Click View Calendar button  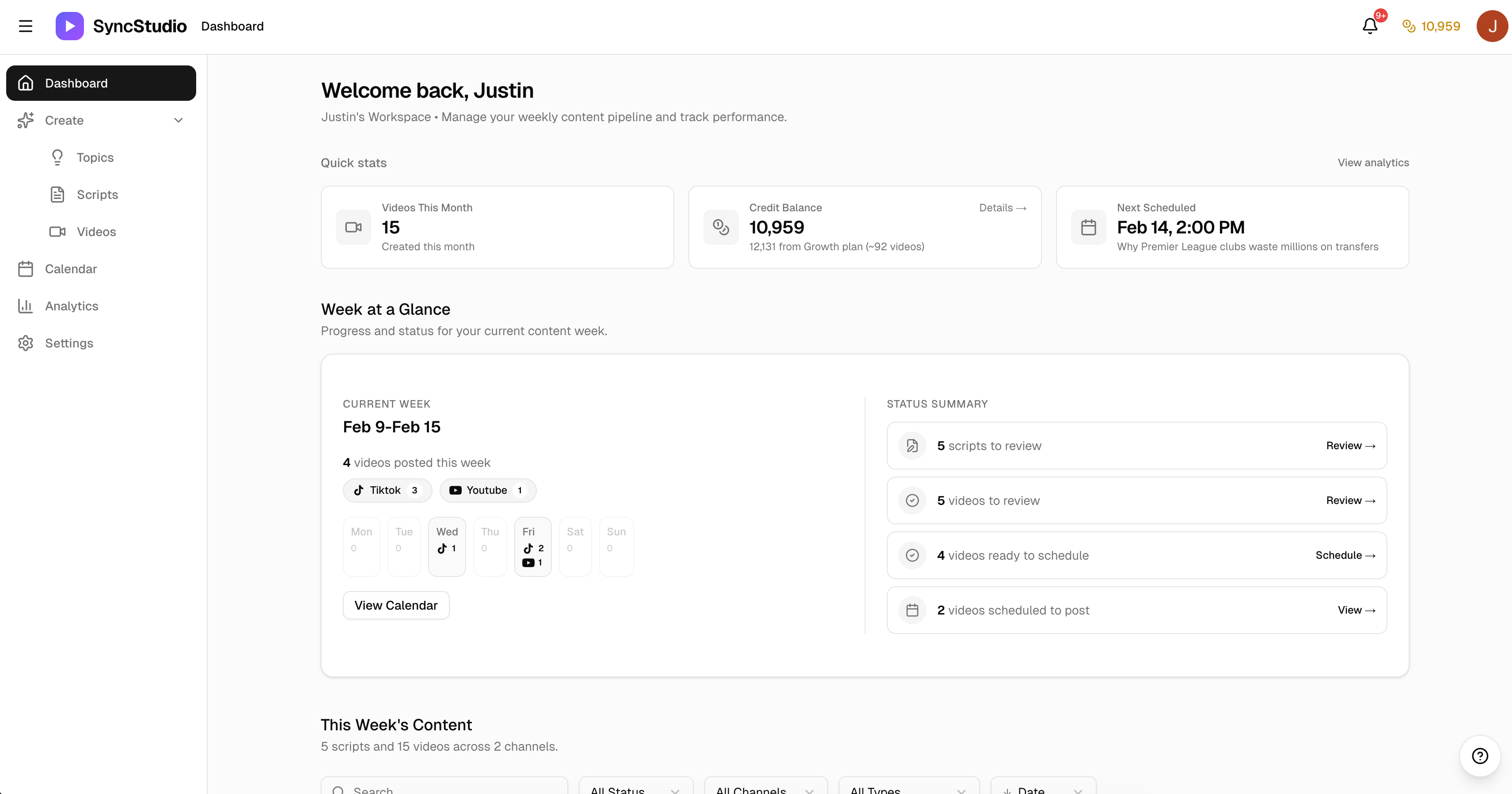pos(395,605)
